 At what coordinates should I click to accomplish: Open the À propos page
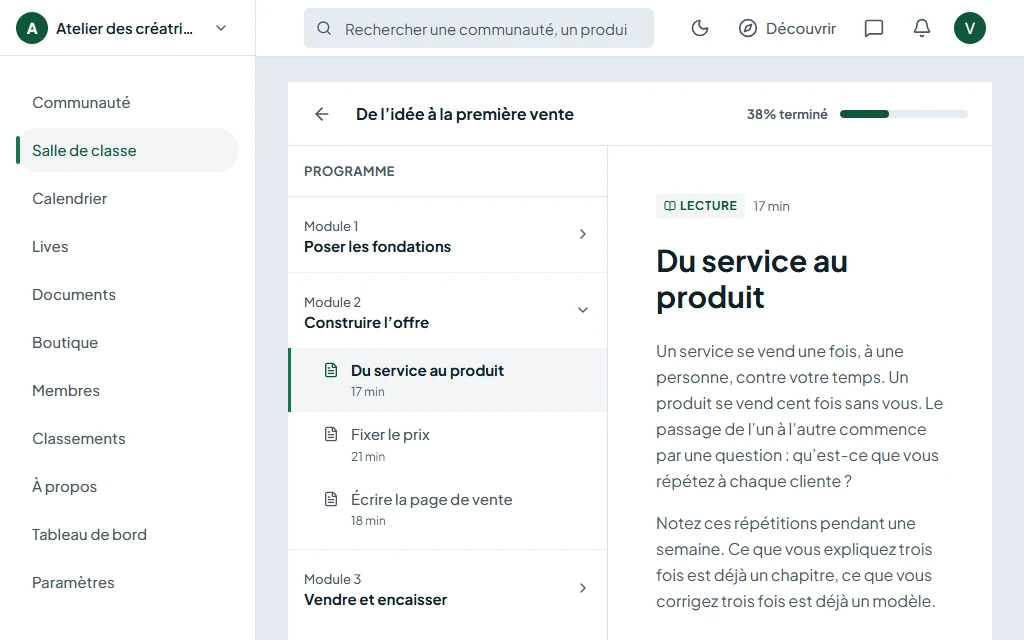(x=127, y=487)
